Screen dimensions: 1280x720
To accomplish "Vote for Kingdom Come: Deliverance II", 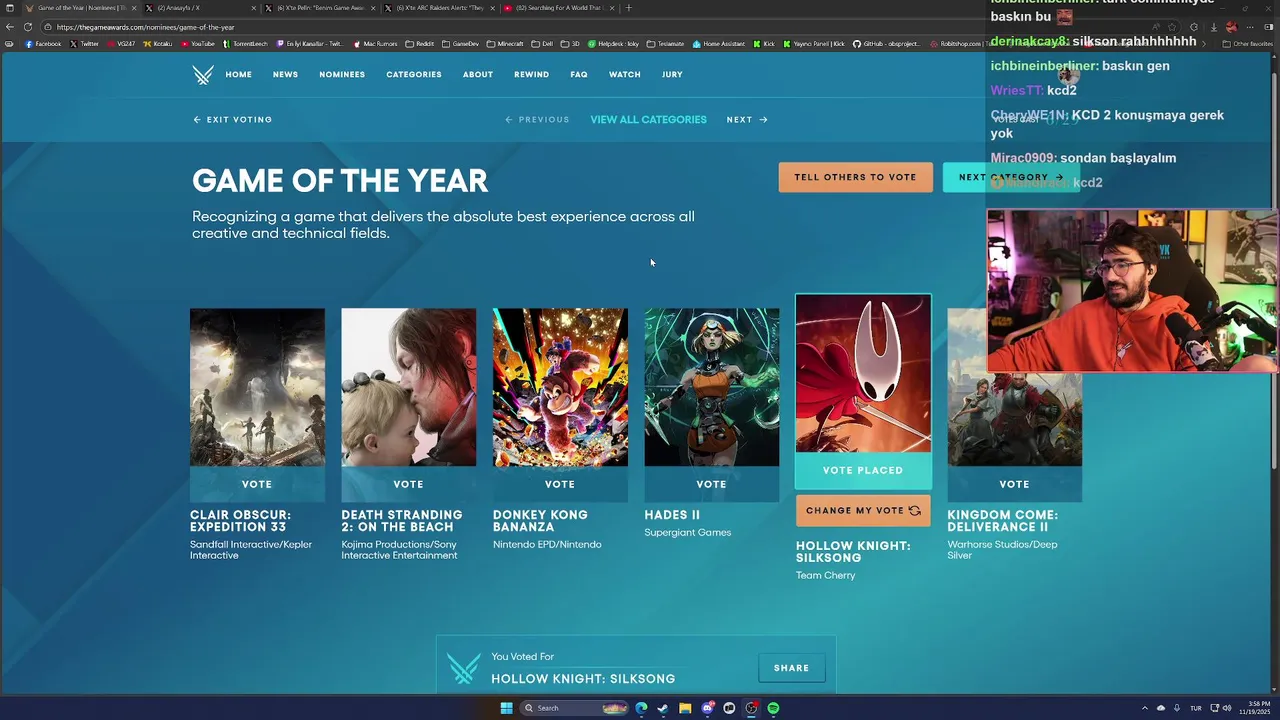I will point(1014,484).
